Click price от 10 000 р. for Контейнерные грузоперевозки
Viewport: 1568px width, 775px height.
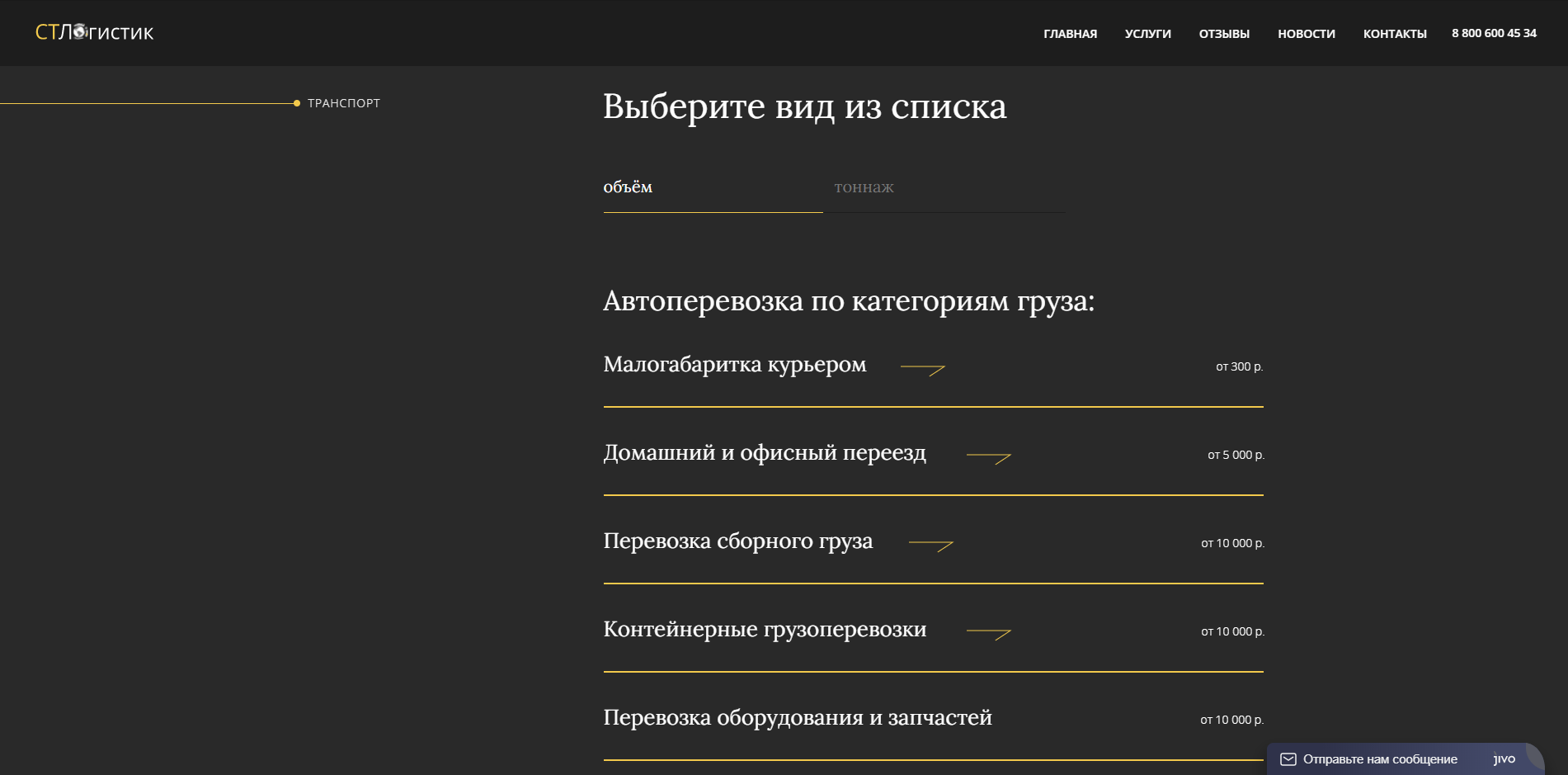click(1232, 631)
